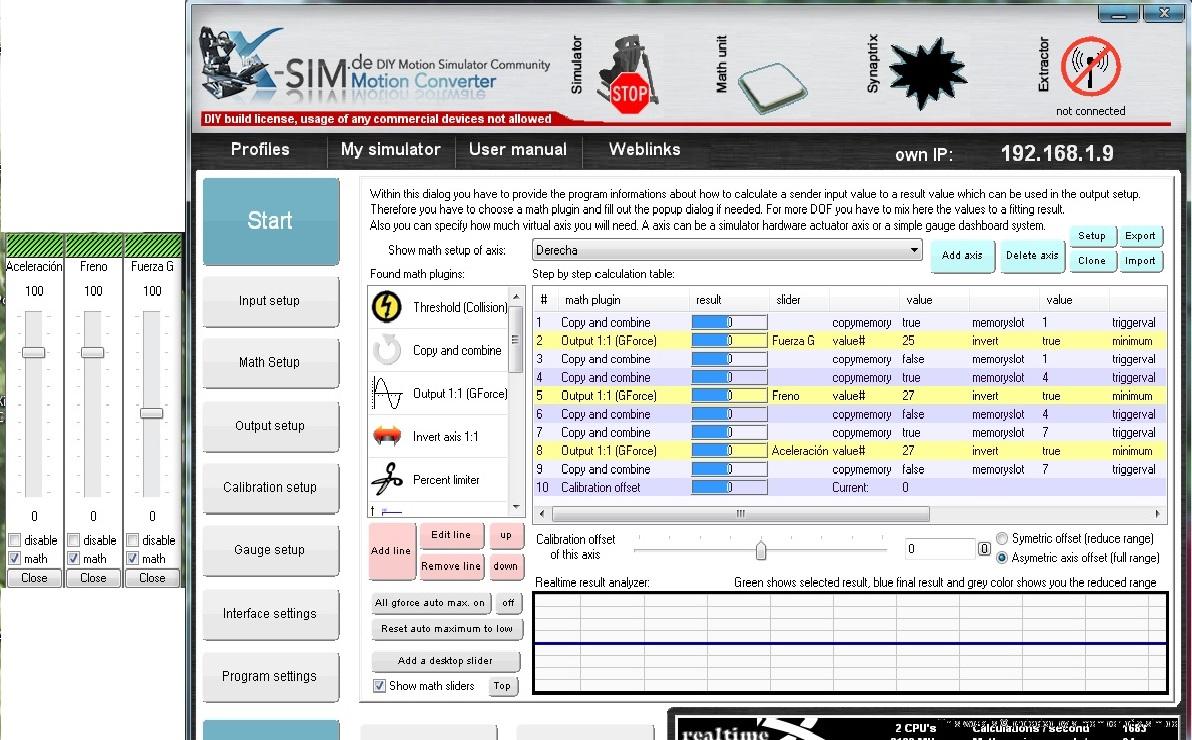Select Symetric offset (reduce range) option
Image resolution: width=1192 pixels, height=740 pixels.
tap(1002, 539)
